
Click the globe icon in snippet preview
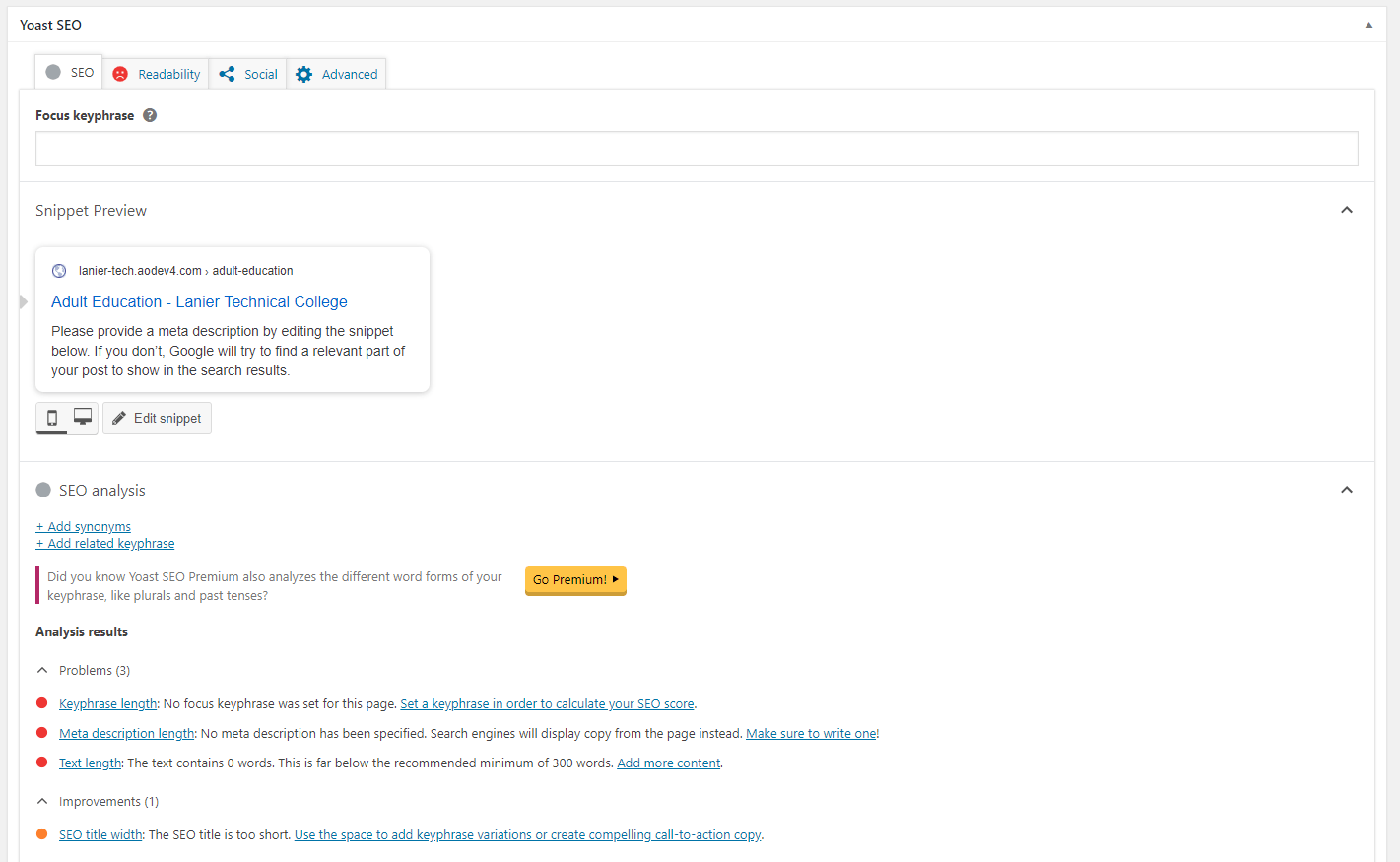[x=59, y=271]
